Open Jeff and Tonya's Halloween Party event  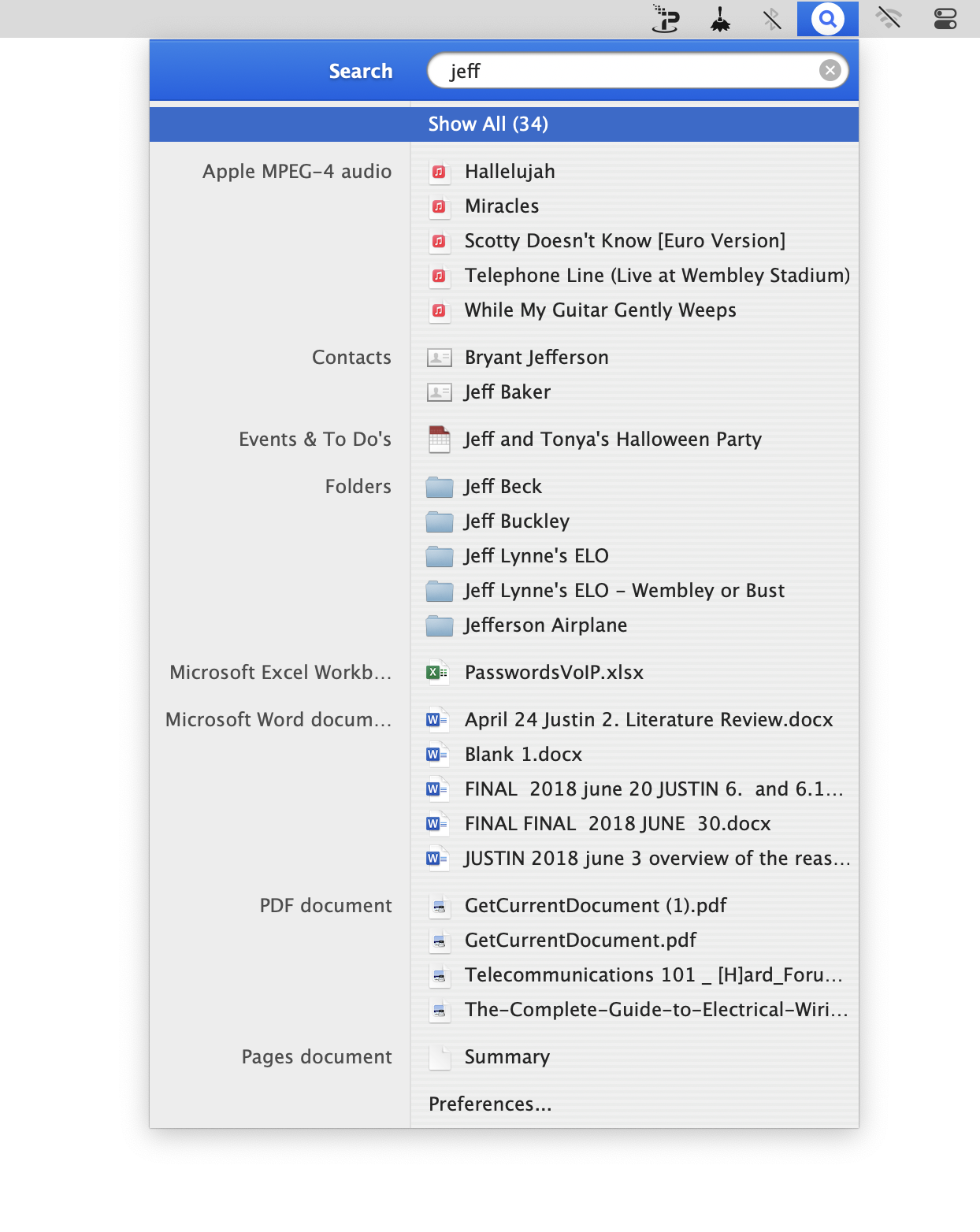[x=612, y=440]
